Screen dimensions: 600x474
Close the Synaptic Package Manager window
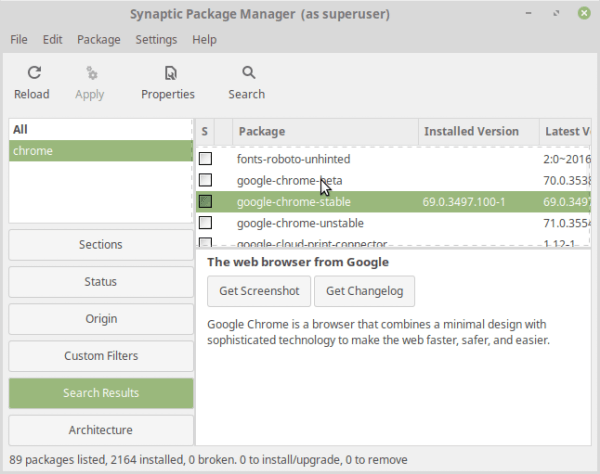584,13
